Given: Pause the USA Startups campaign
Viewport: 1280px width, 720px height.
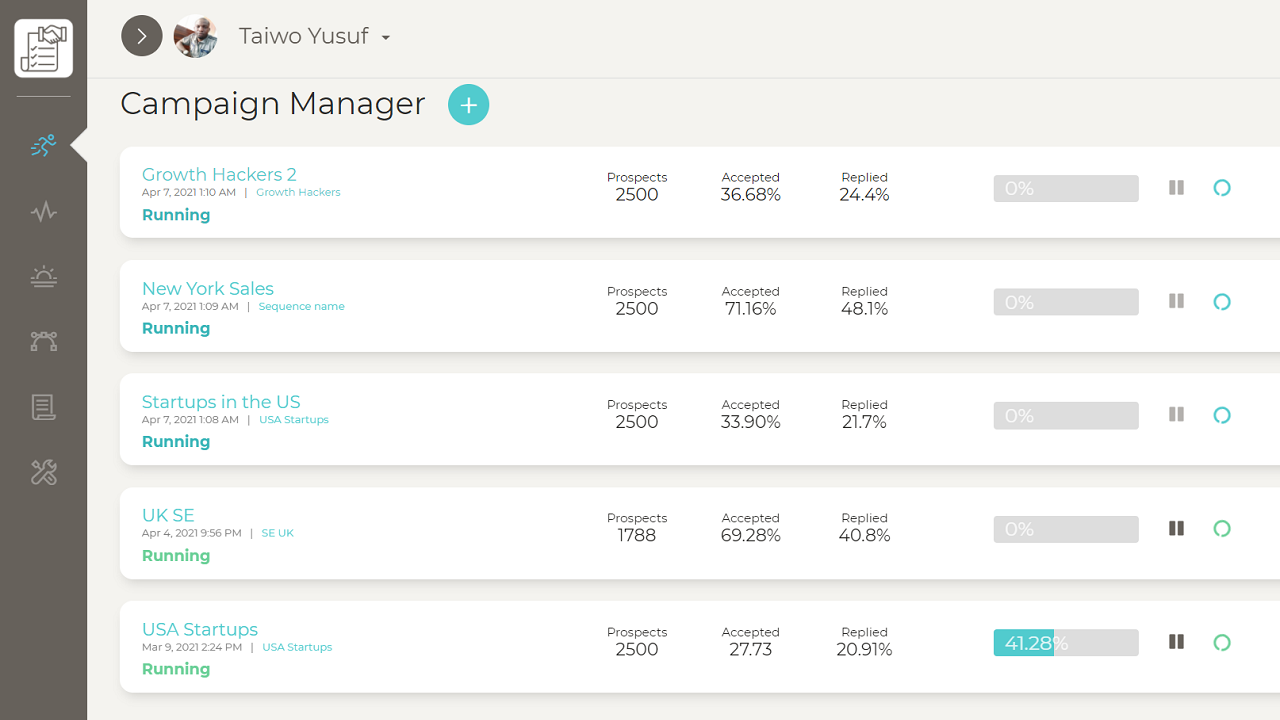Looking at the screenshot, I should point(1176,642).
